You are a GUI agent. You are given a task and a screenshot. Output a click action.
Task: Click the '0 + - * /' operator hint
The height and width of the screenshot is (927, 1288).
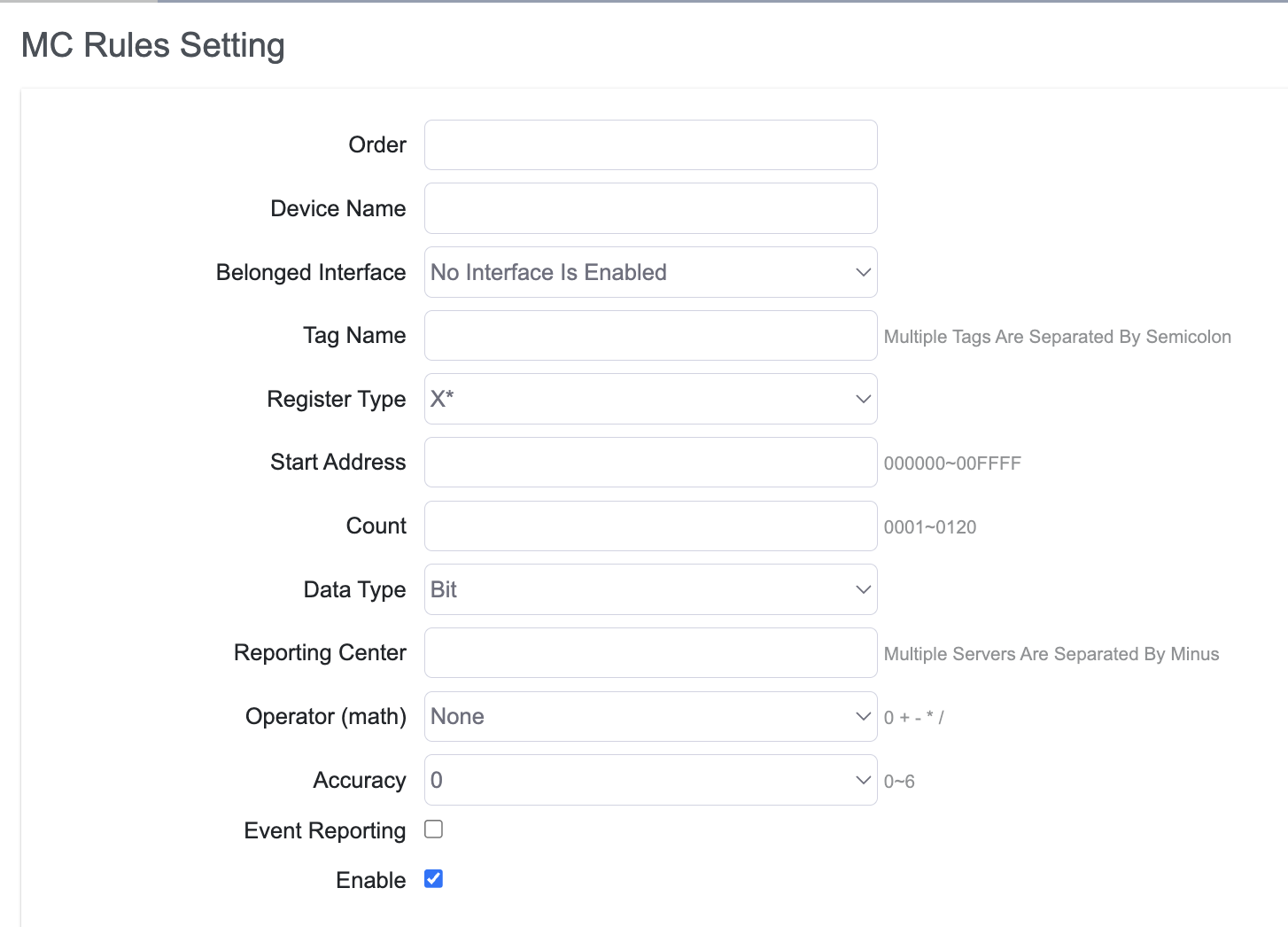[x=914, y=718]
